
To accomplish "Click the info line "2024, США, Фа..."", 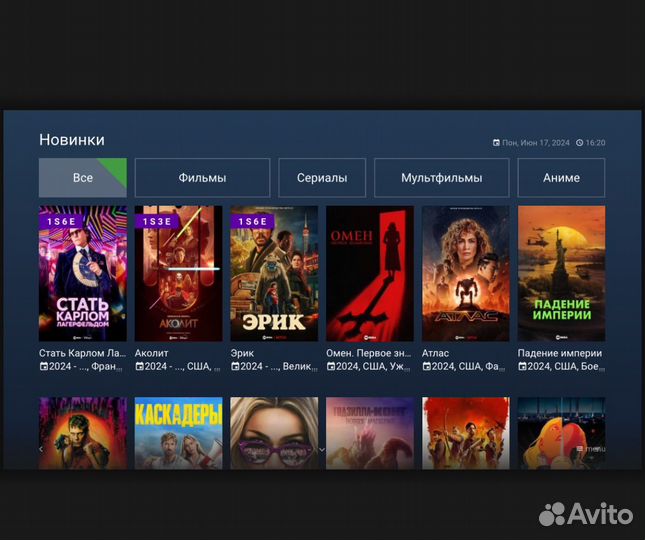I will click(x=468, y=366).
